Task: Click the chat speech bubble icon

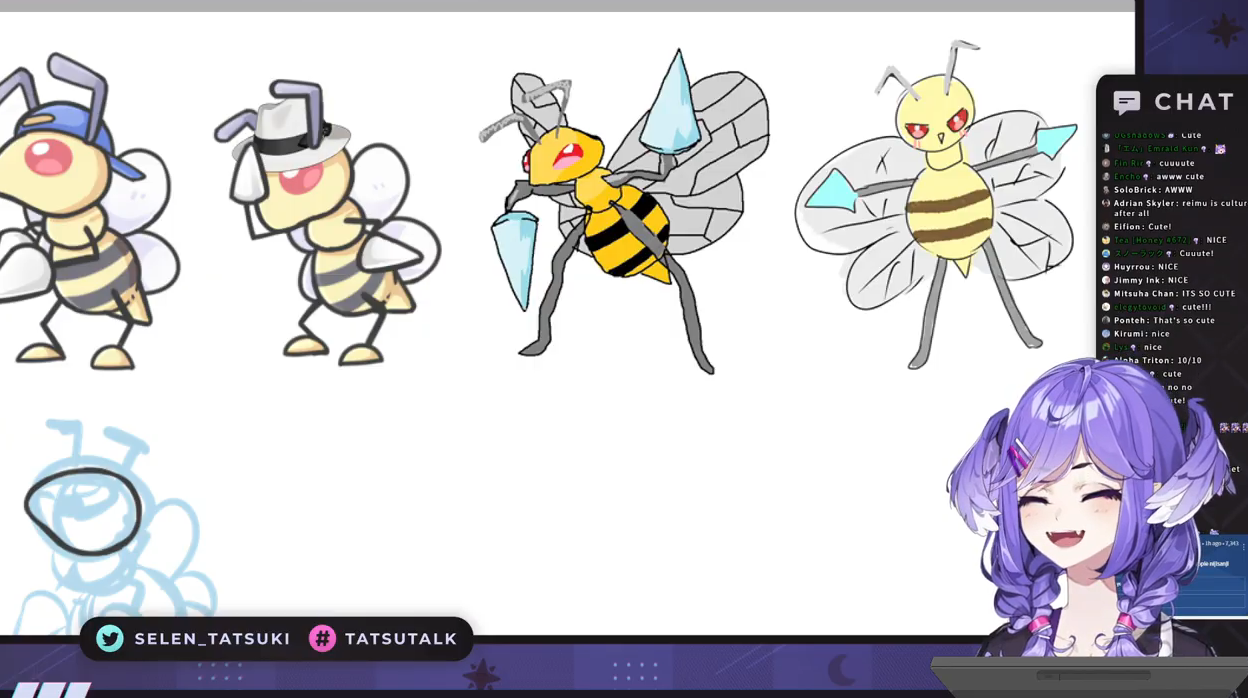Action: 1127,102
